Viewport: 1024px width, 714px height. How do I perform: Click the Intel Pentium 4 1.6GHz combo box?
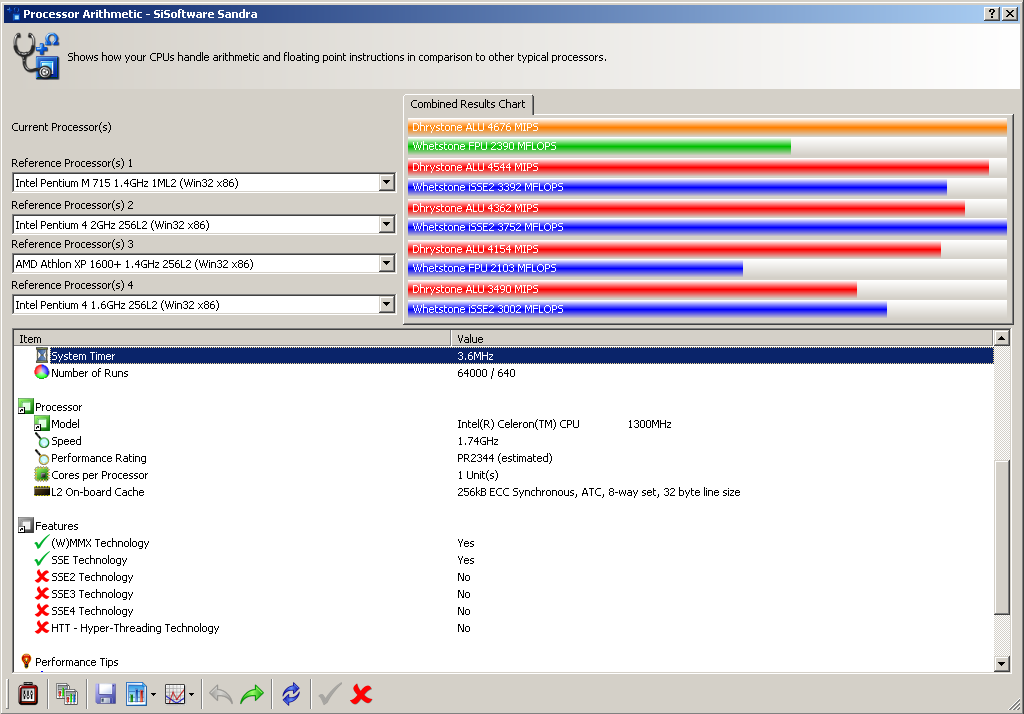[x=204, y=305]
